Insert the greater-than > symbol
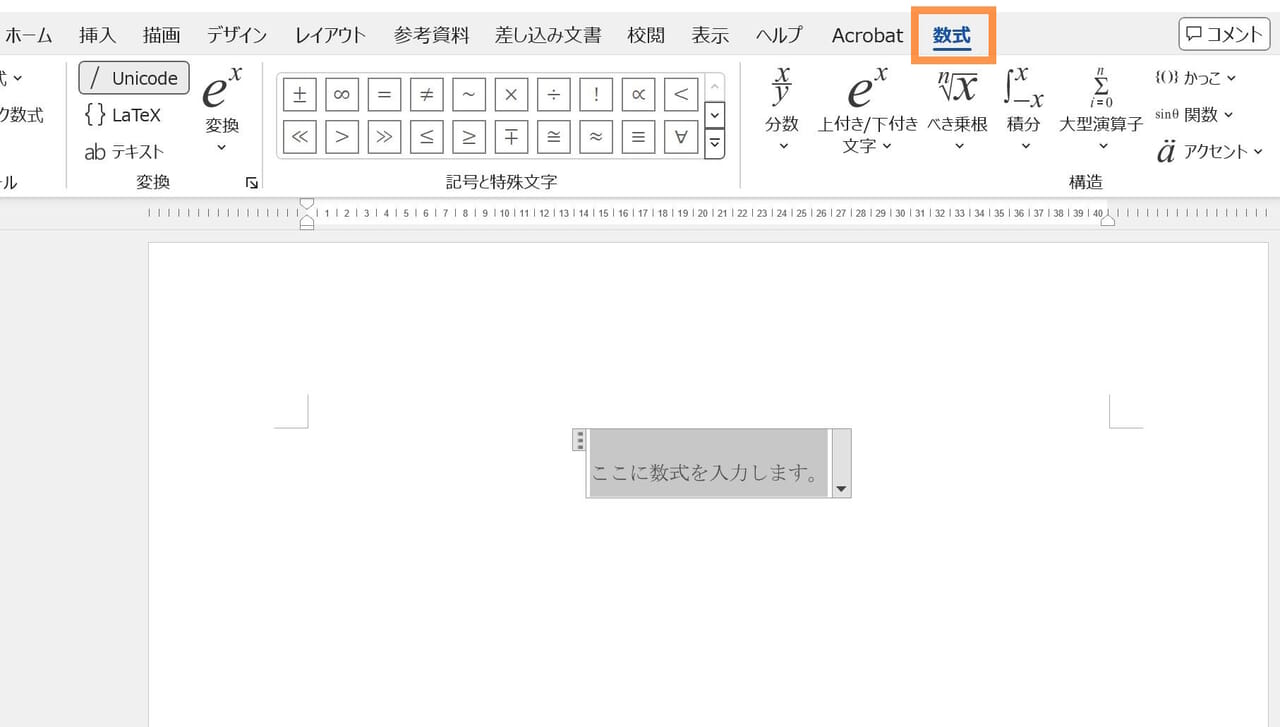1280x727 pixels. (342, 137)
